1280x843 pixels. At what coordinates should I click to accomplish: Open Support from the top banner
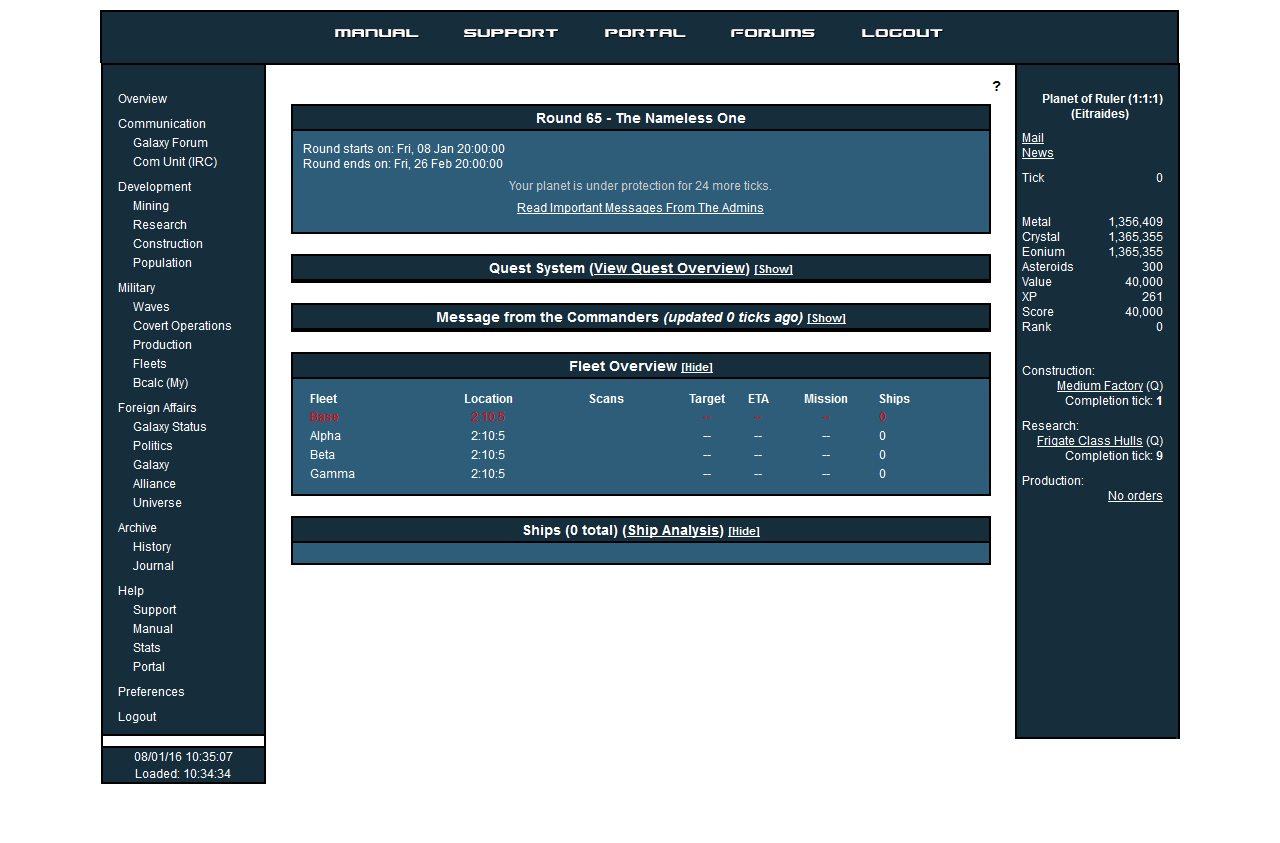pos(511,33)
